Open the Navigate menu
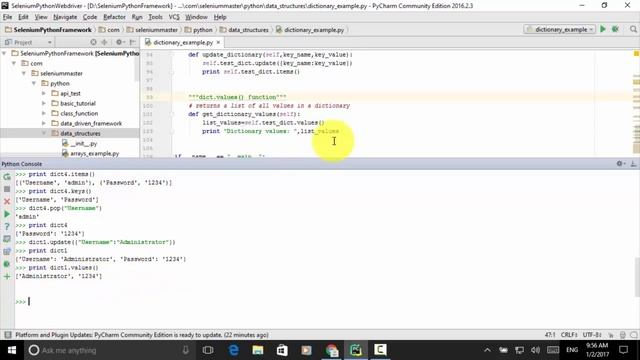The image size is (640, 360). pos(65,17)
